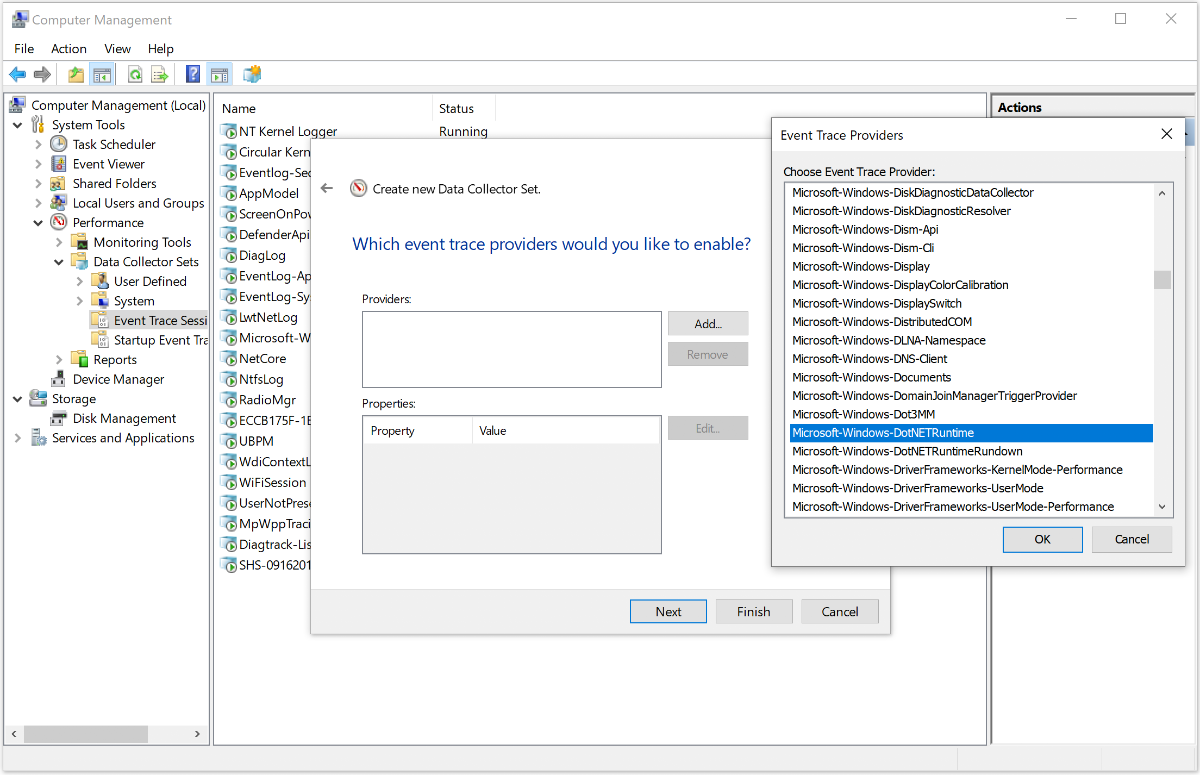
Task: Click the Performance node icon
Action: (x=59, y=222)
